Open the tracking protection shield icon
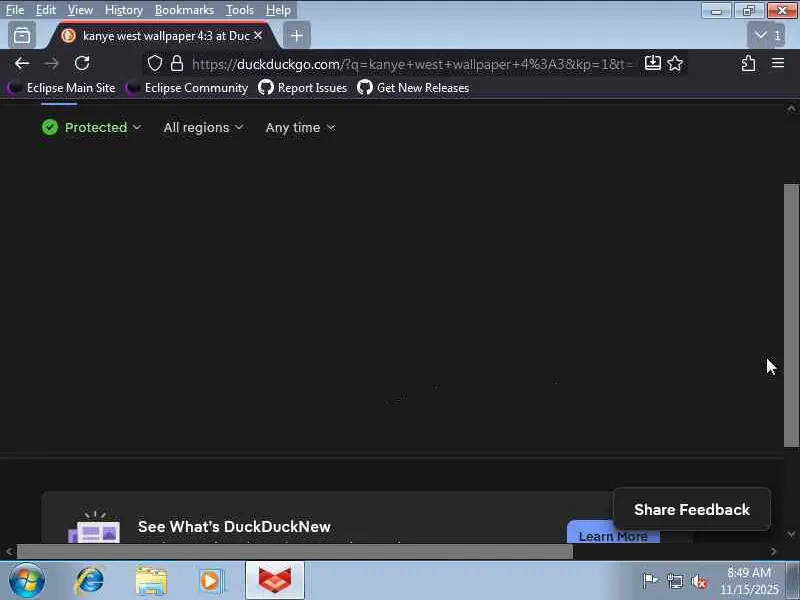The image size is (800, 600). [x=155, y=63]
